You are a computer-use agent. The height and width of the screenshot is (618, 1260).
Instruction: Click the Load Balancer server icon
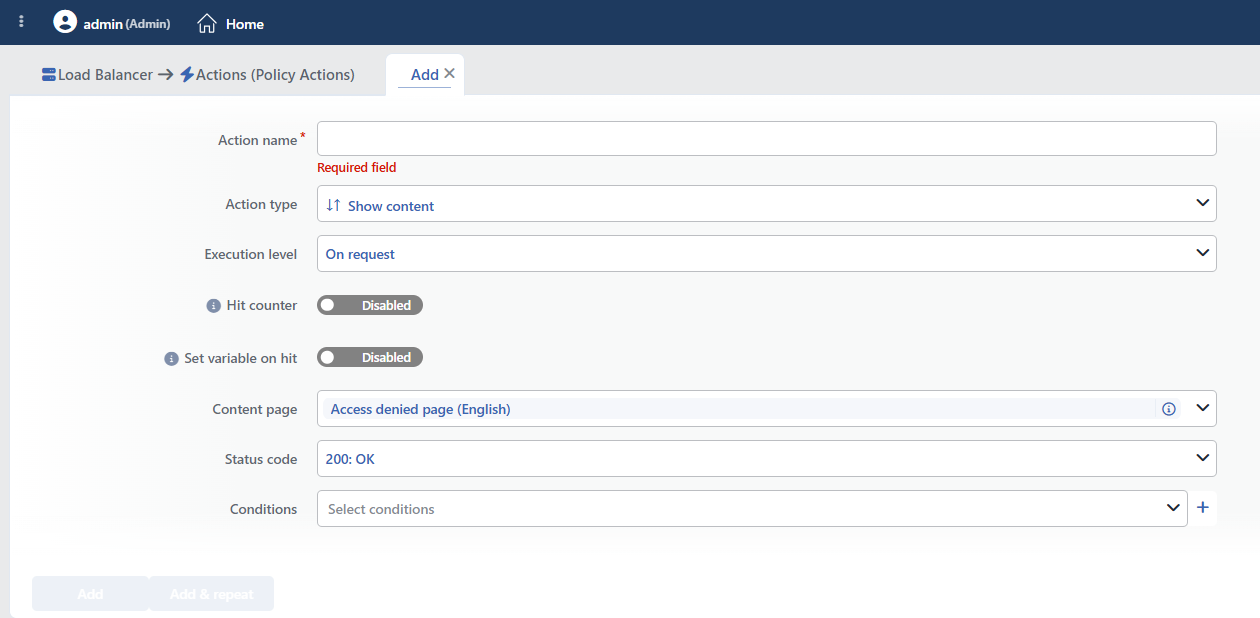click(x=49, y=74)
